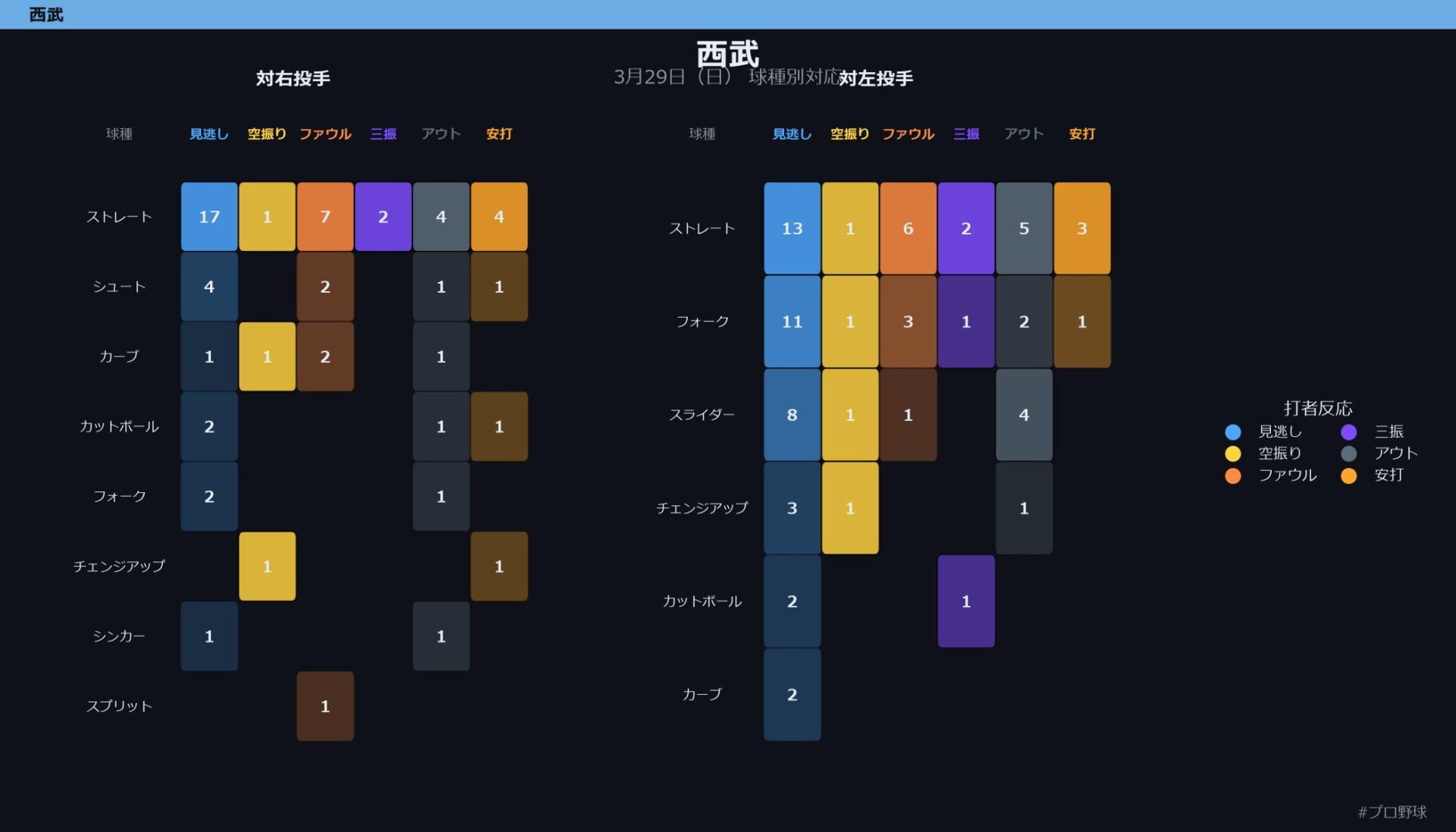
Task: Click the 1 cell for スプリット ファウル
Action: click(x=325, y=706)
